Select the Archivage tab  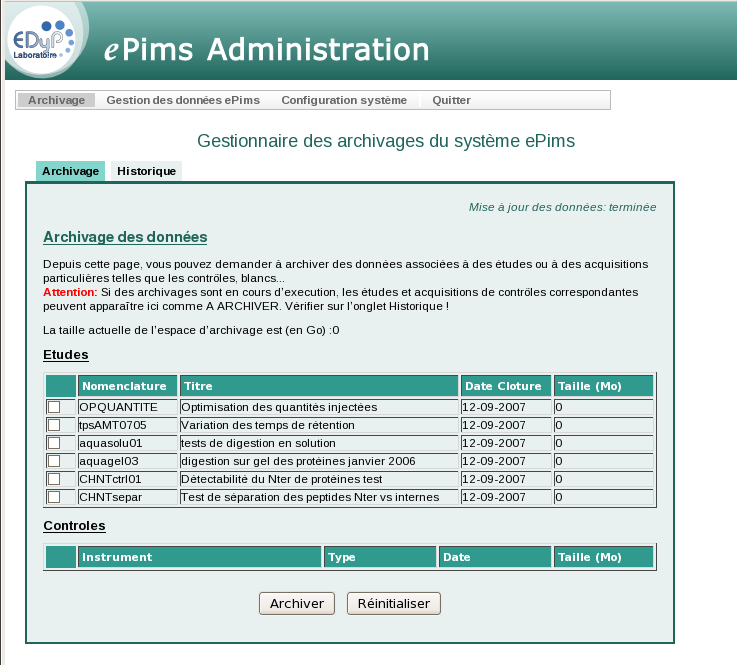coord(70,171)
